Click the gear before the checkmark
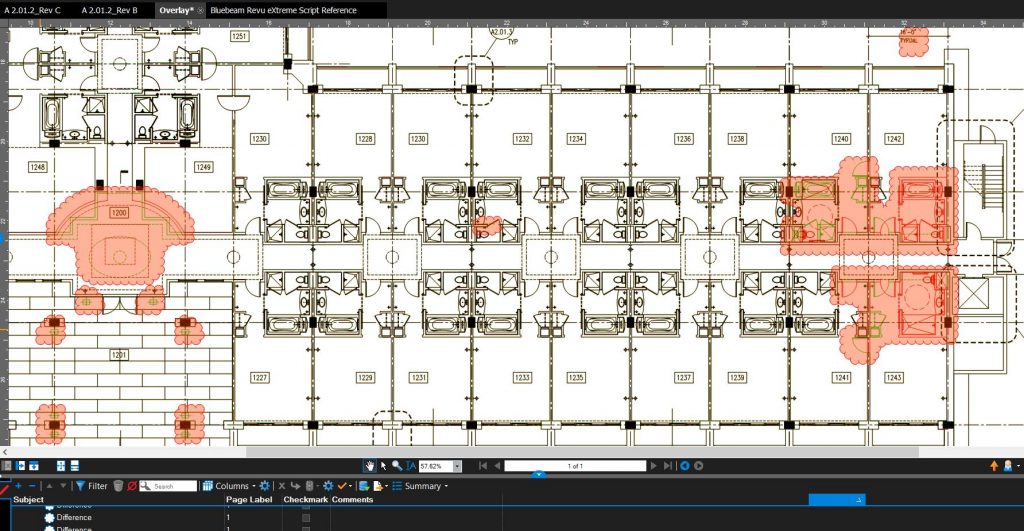The width and height of the screenshot is (1024, 531). pyautogui.click(x=328, y=486)
